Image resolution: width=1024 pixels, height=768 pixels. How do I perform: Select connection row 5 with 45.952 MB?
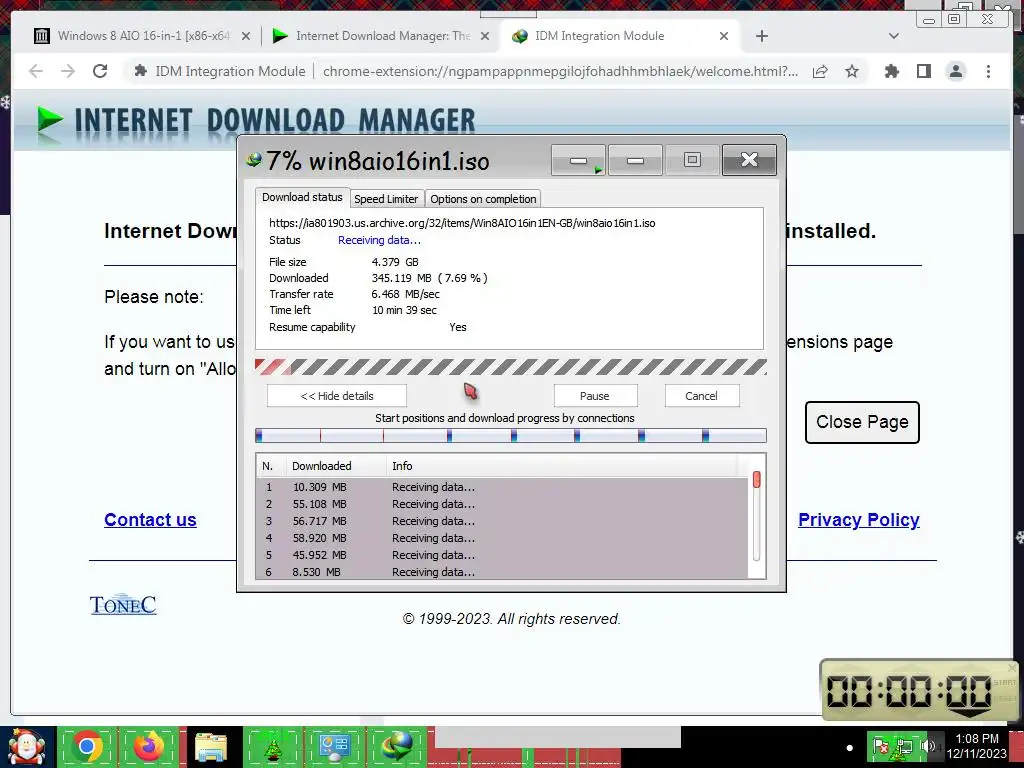tap(502, 555)
